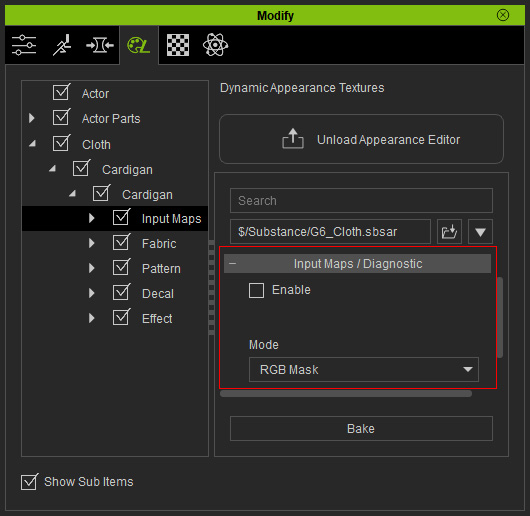Image resolution: width=530 pixels, height=516 pixels.
Task: Focus the Search field
Action: tap(361, 200)
